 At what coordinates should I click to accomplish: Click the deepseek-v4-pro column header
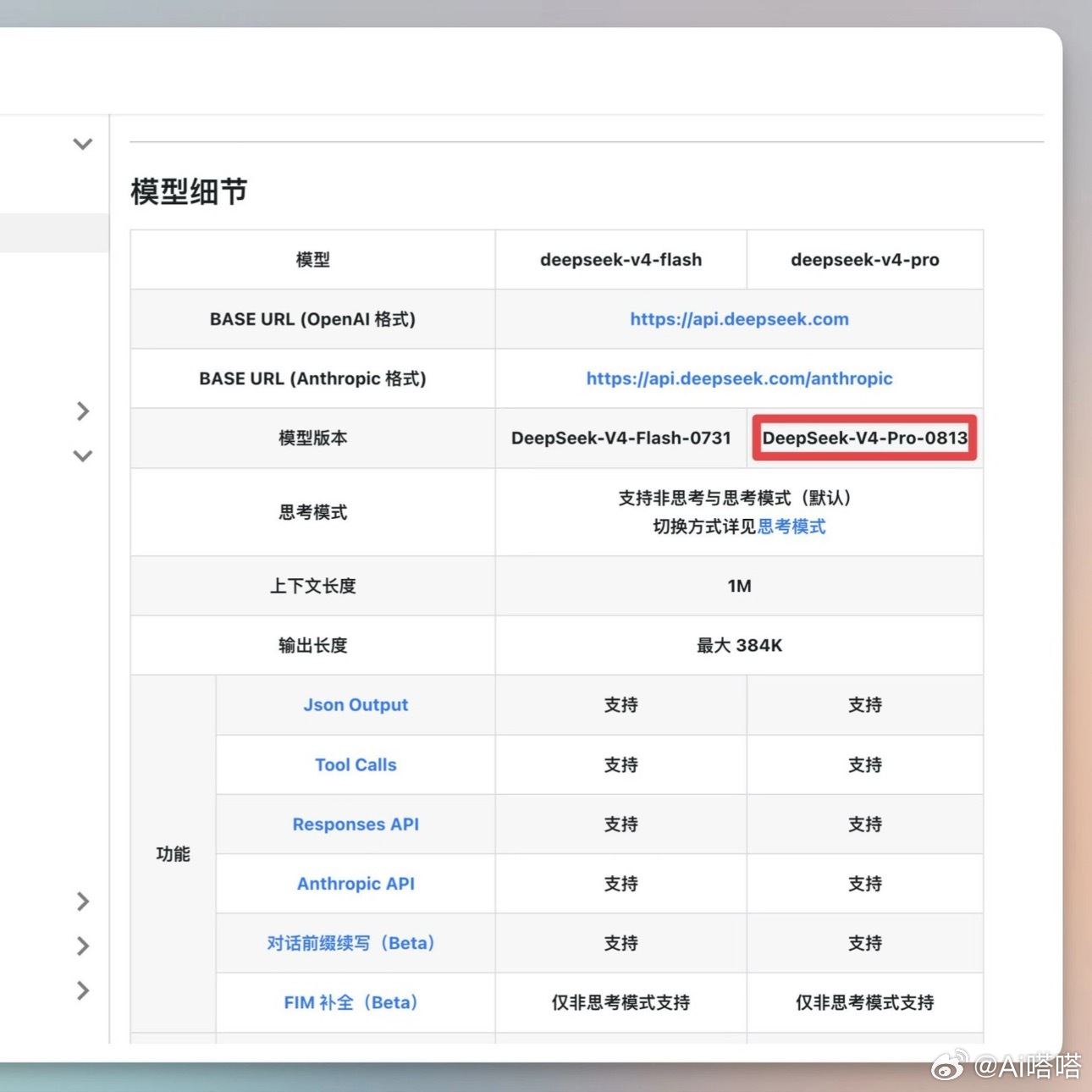[x=865, y=260]
